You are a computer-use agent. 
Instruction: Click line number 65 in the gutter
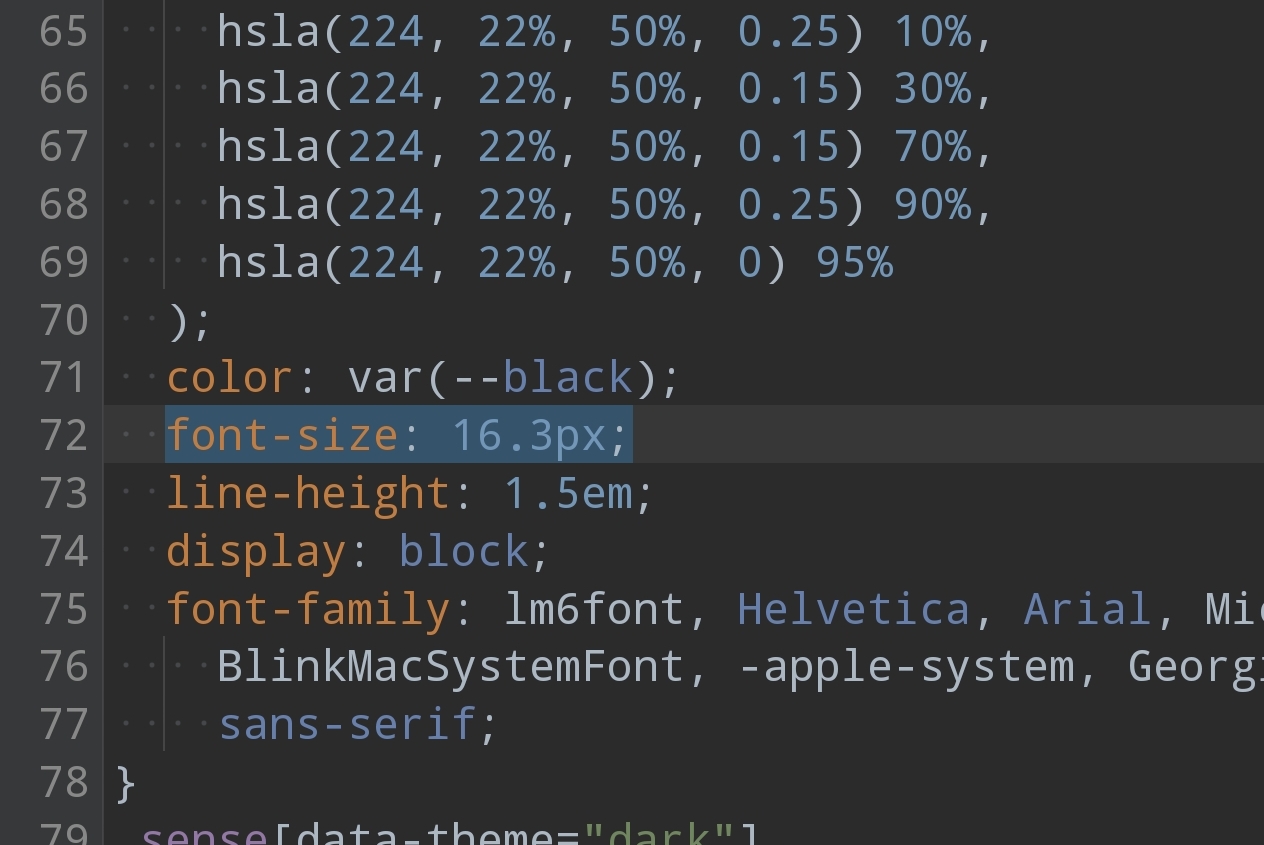[x=64, y=33]
